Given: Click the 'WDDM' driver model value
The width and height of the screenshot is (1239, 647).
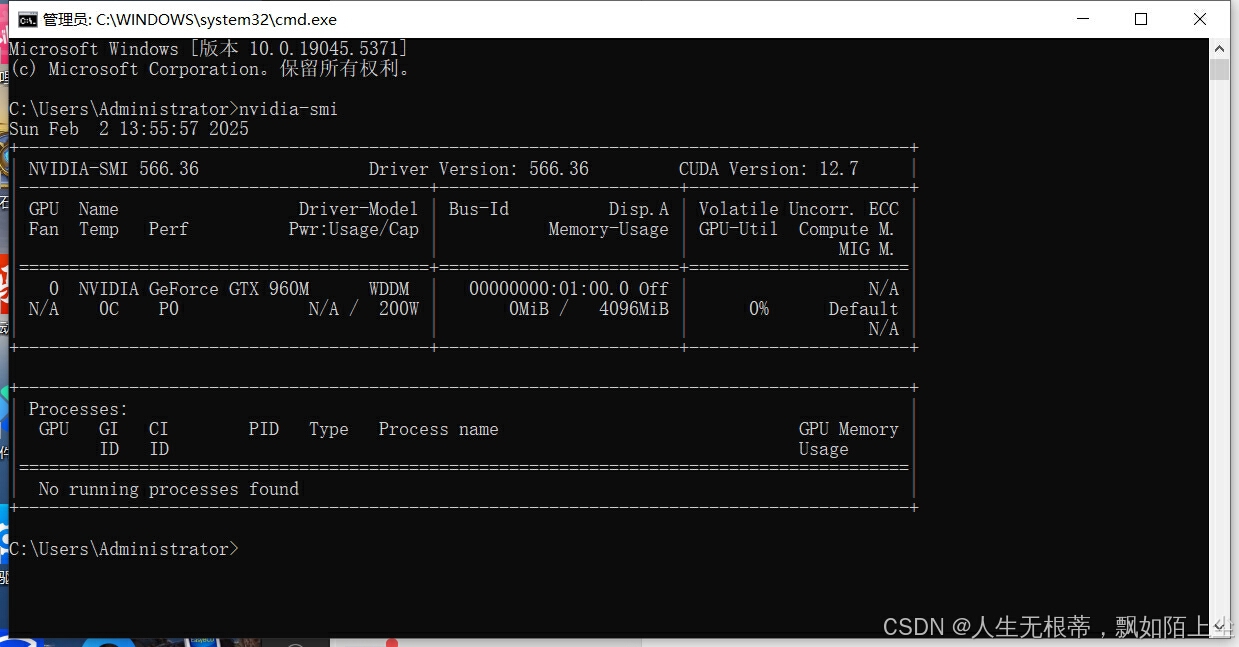Looking at the screenshot, I should point(388,289).
